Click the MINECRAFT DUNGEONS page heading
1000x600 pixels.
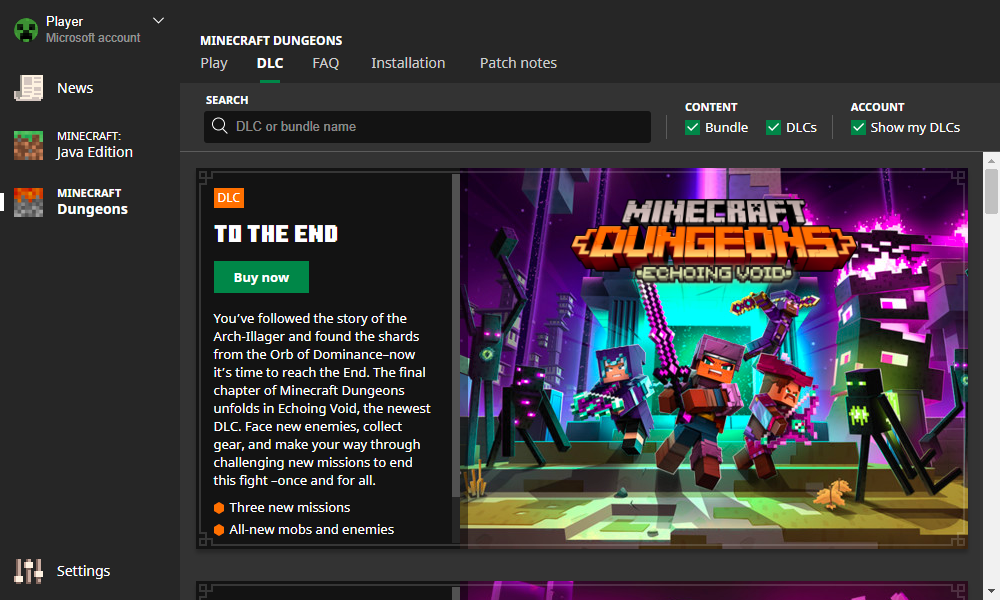point(271,40)
